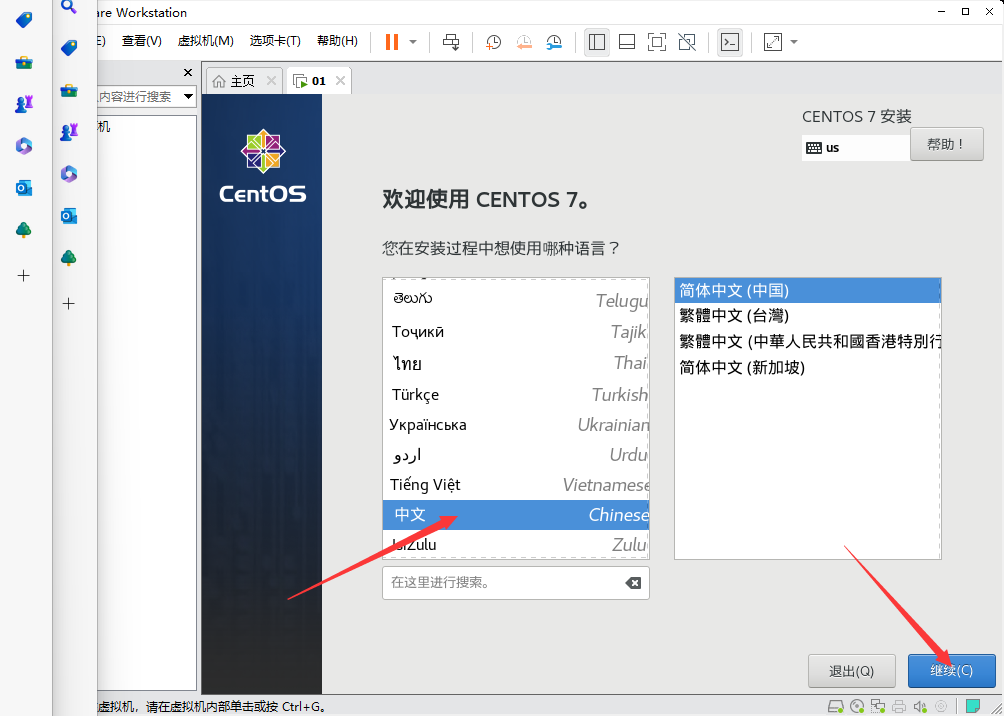Select ไทย Thai language row

(x=516, y=363)
